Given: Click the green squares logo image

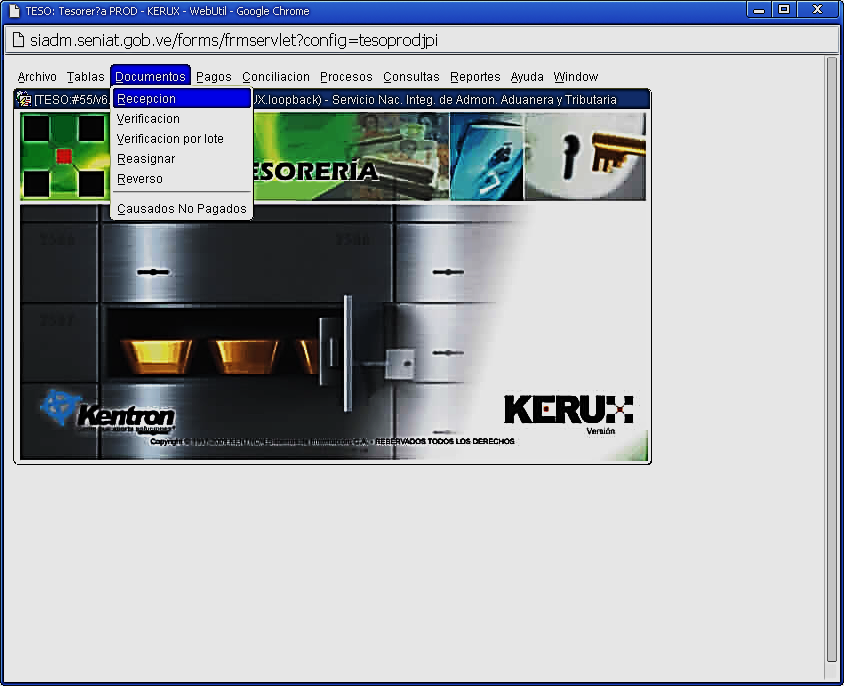Looking at the screenshot, I should click(x=65, y=156).
